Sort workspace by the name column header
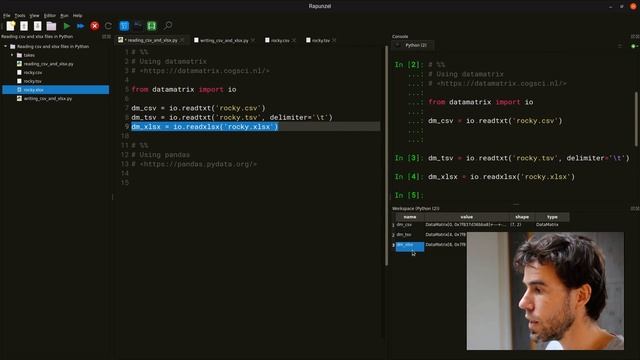The height and width of the screenshot is (360, 640). pos(410,217)
